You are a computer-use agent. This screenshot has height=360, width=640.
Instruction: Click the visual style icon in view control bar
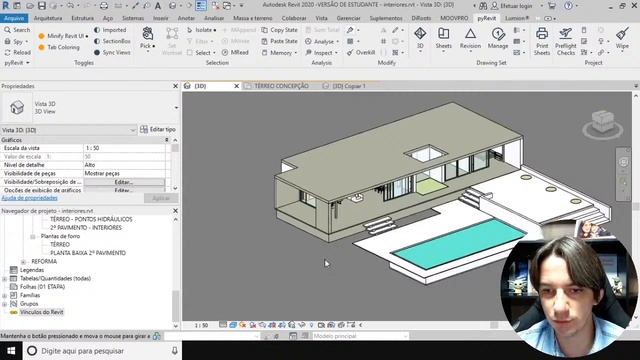[233, 325]
